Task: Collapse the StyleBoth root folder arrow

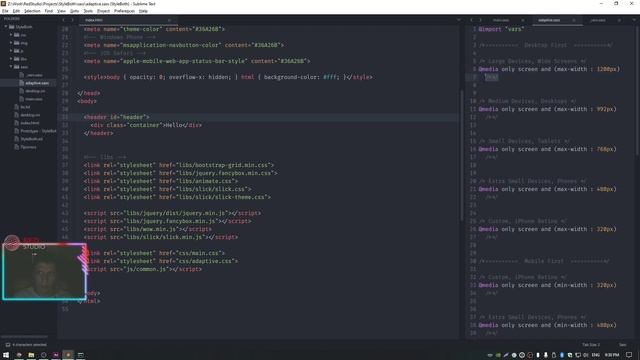Action: click(x=6, y=27)
